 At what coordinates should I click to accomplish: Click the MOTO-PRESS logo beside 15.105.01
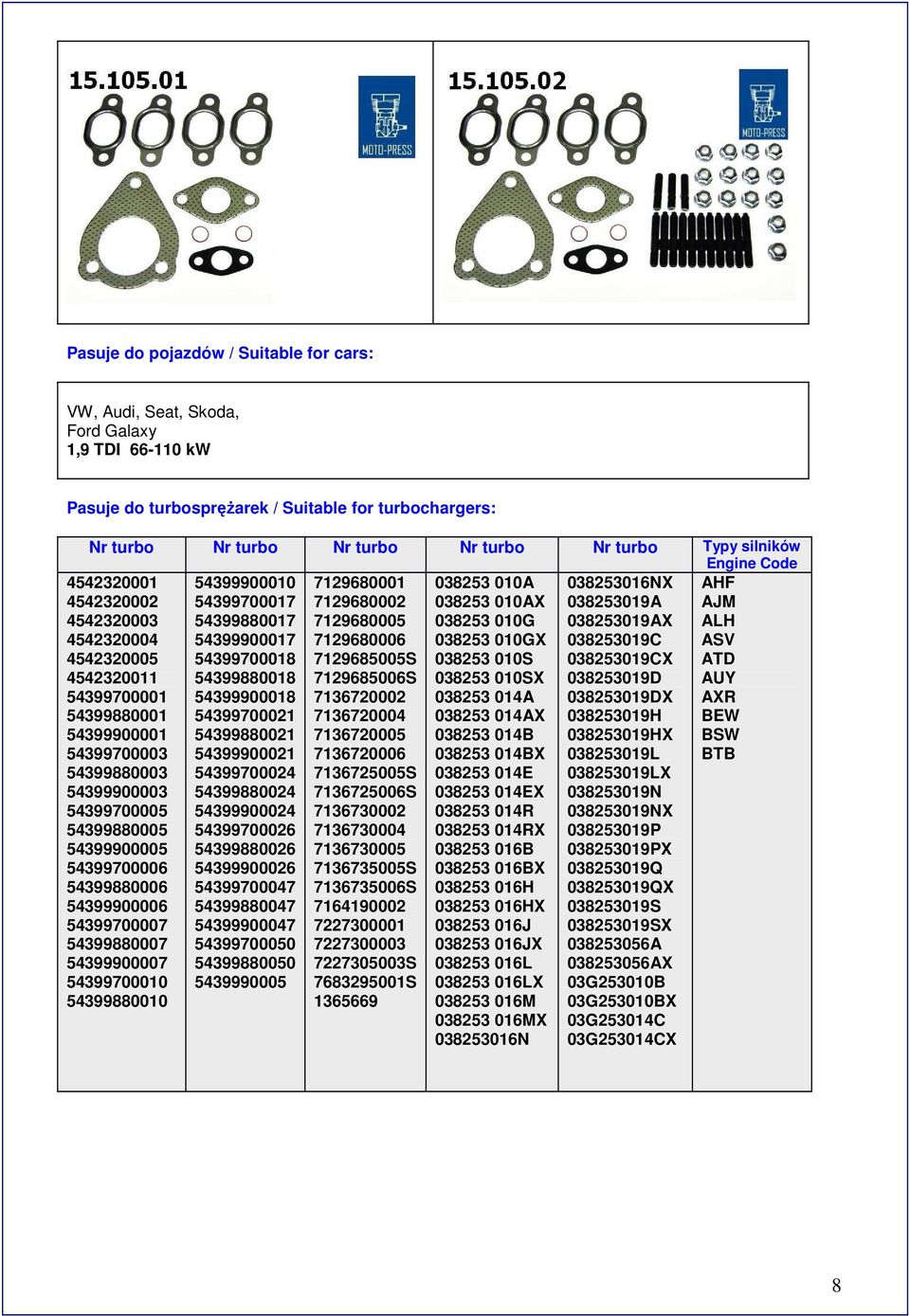[x=387, y=117]
